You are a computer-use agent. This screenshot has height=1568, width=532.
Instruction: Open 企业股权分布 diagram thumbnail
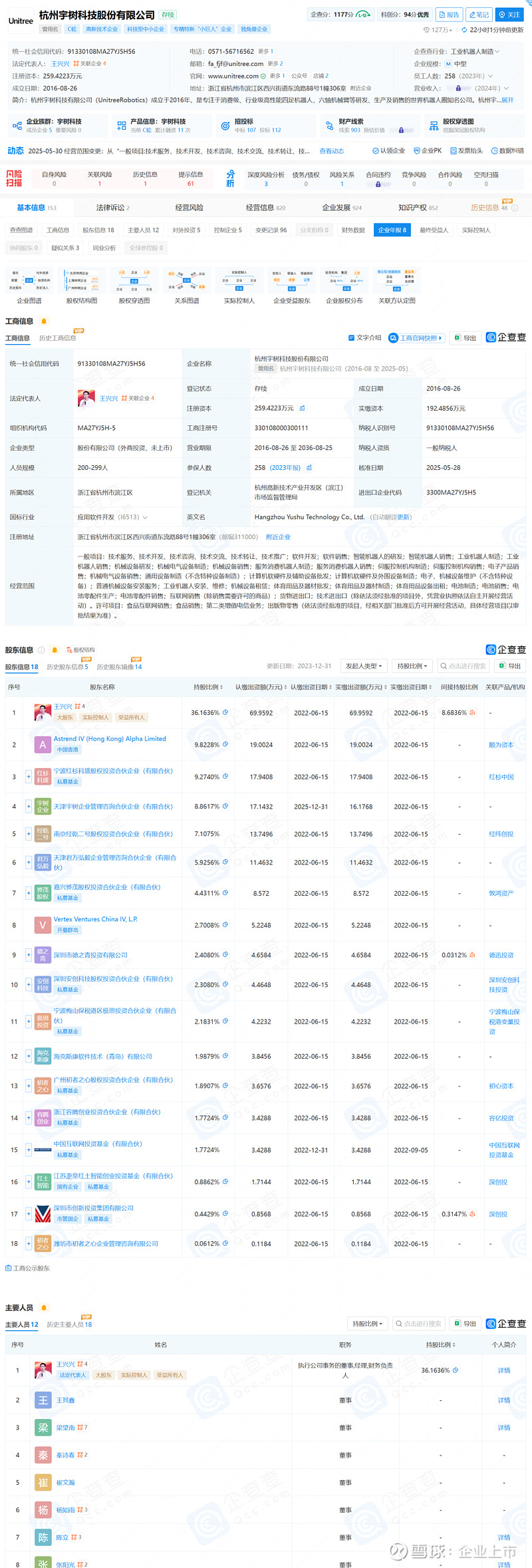[x=344, y=286]
